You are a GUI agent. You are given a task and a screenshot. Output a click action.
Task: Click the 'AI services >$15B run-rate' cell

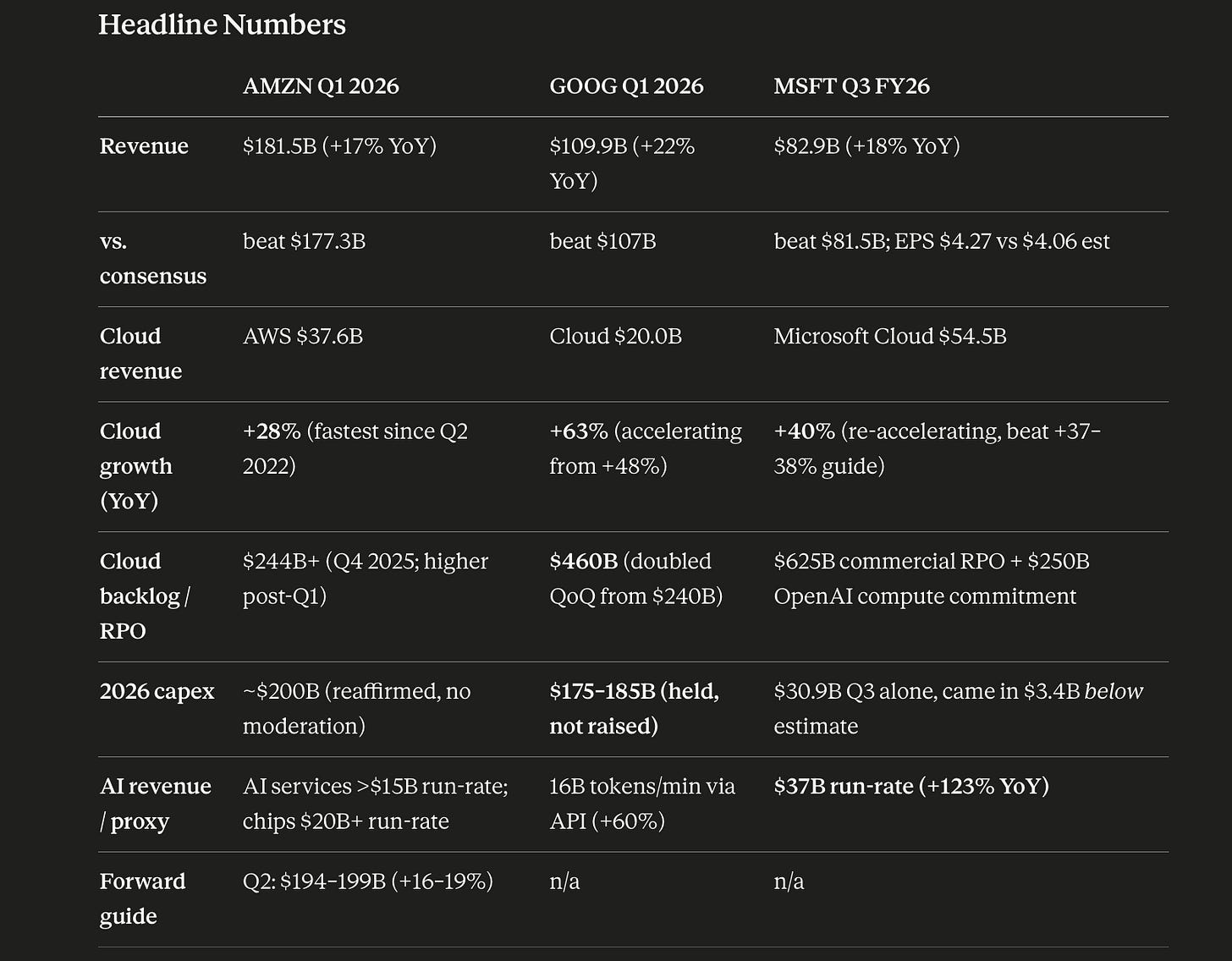point(376,804)
